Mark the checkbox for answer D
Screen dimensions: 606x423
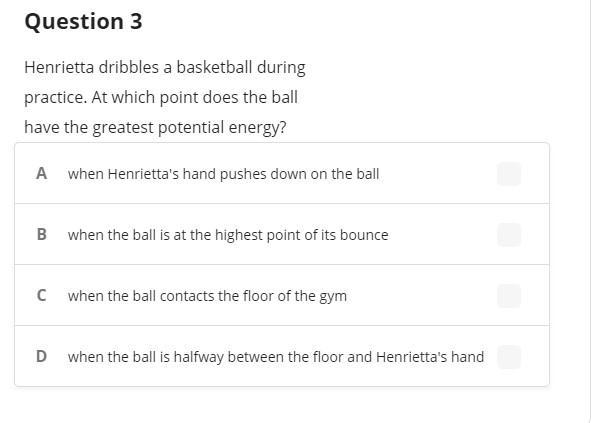pos(509,357)
